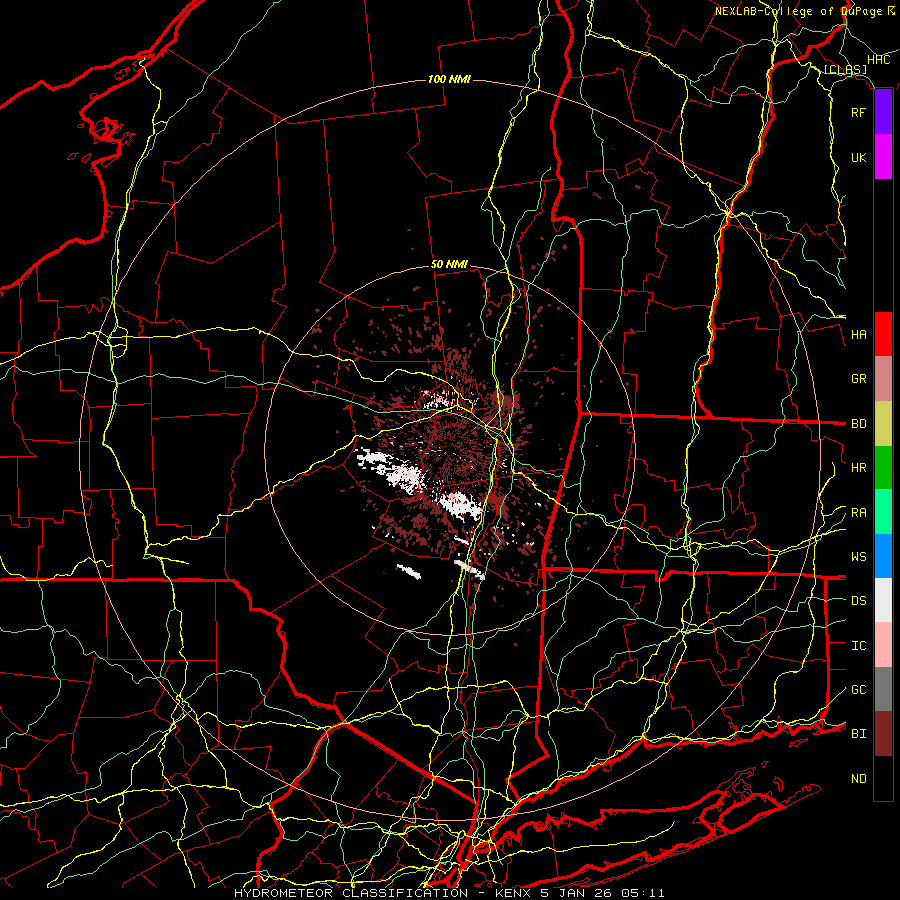Click the Hydrometeor Classification title caption

click(449, 893)
